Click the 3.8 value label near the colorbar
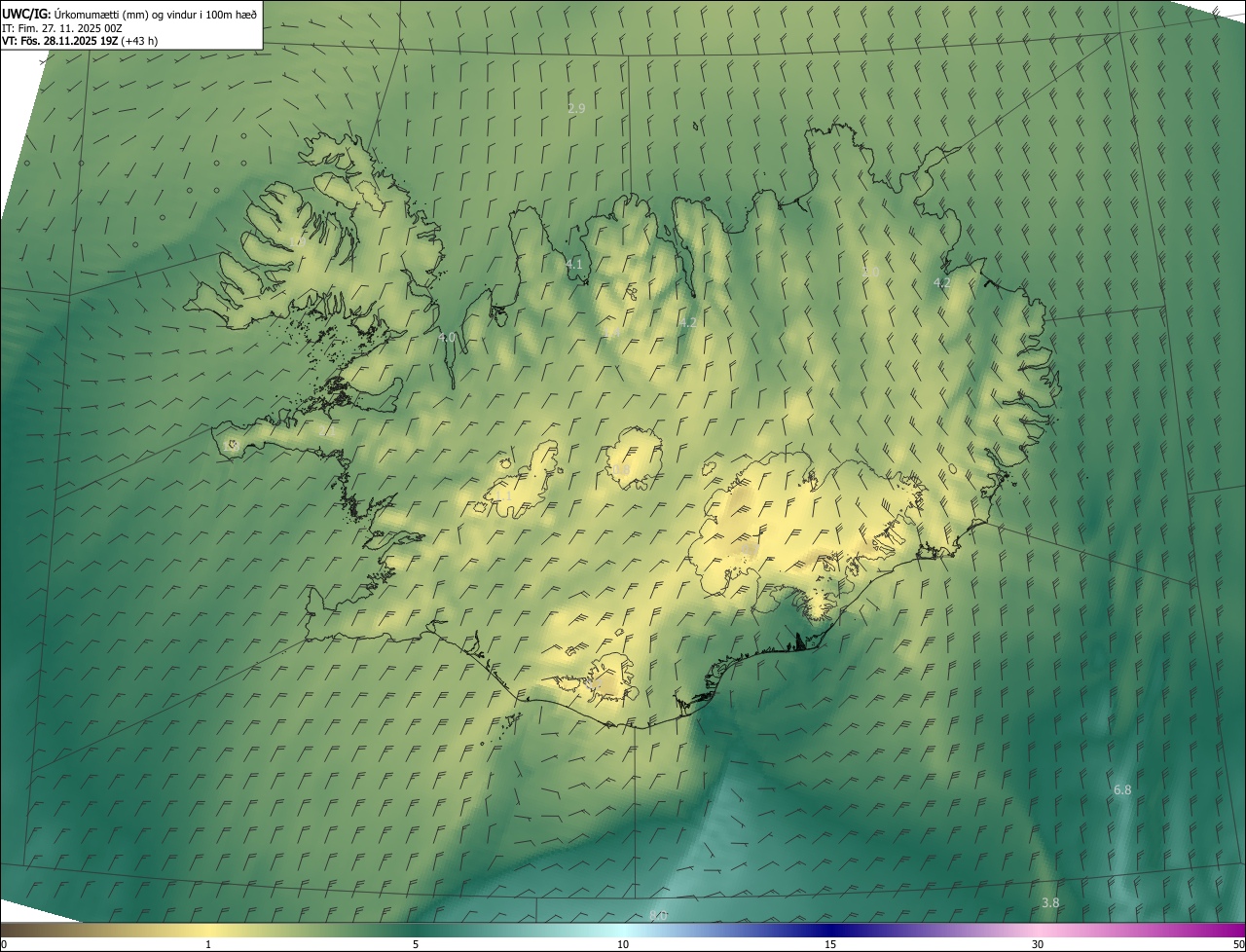Screen dimensions: 1246x952 click(x=1050, y=902)
